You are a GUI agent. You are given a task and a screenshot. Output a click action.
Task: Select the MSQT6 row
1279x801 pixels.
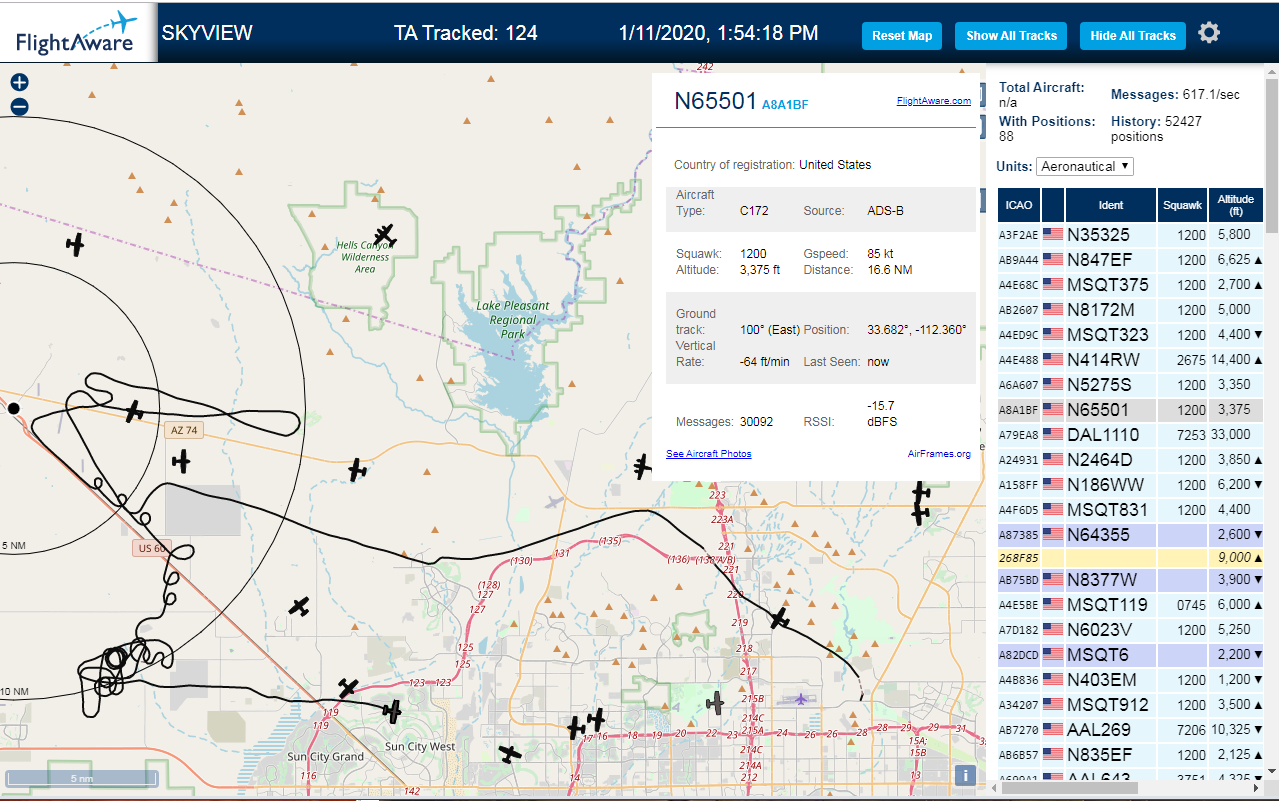tap(1131, 654)
